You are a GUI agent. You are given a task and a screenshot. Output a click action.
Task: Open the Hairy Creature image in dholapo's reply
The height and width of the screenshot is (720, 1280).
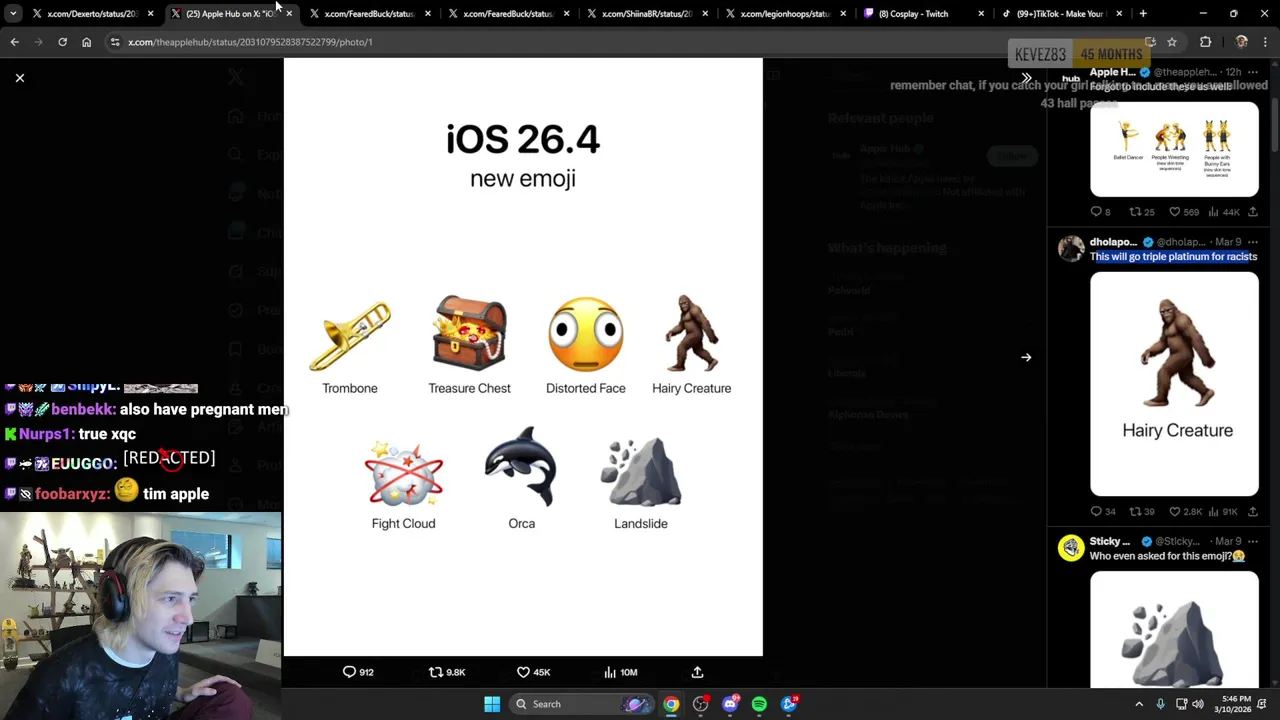[x=1174, y=384]
